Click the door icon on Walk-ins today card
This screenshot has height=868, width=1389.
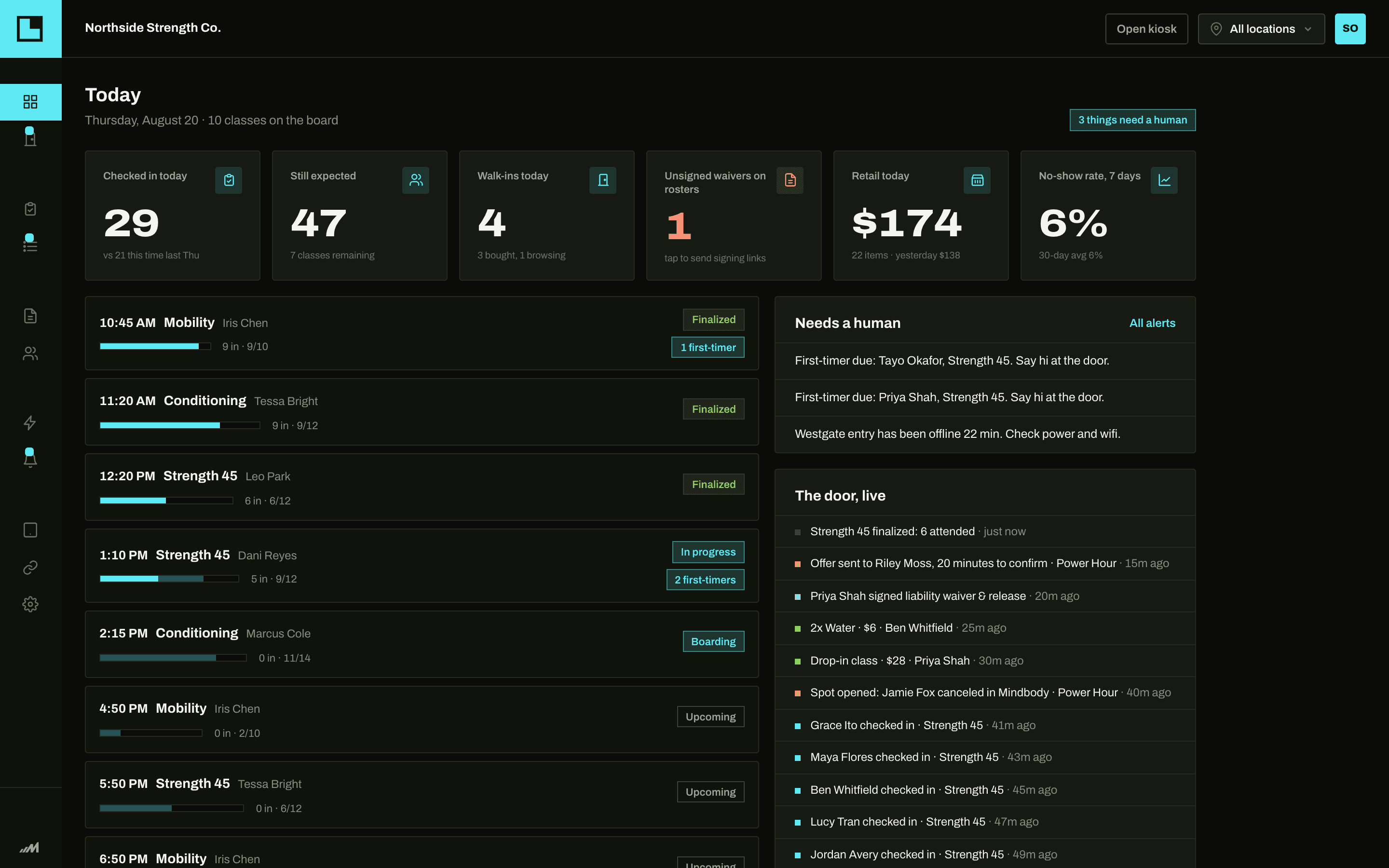[603, 180]
